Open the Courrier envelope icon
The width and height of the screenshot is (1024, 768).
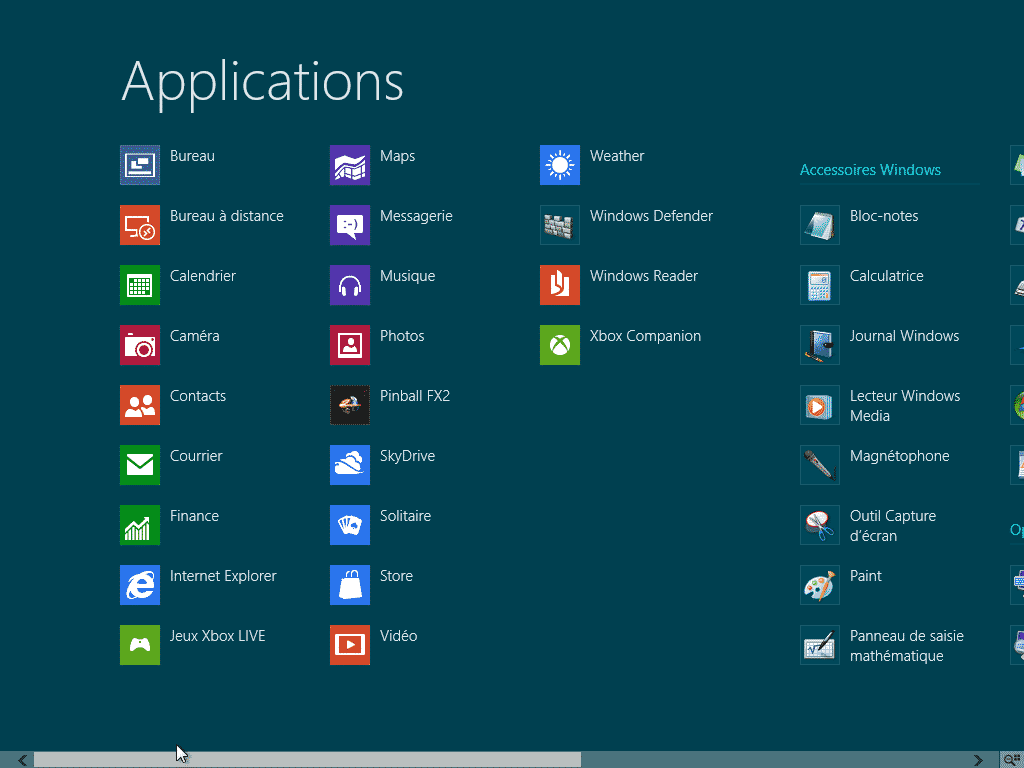point(140,465)
